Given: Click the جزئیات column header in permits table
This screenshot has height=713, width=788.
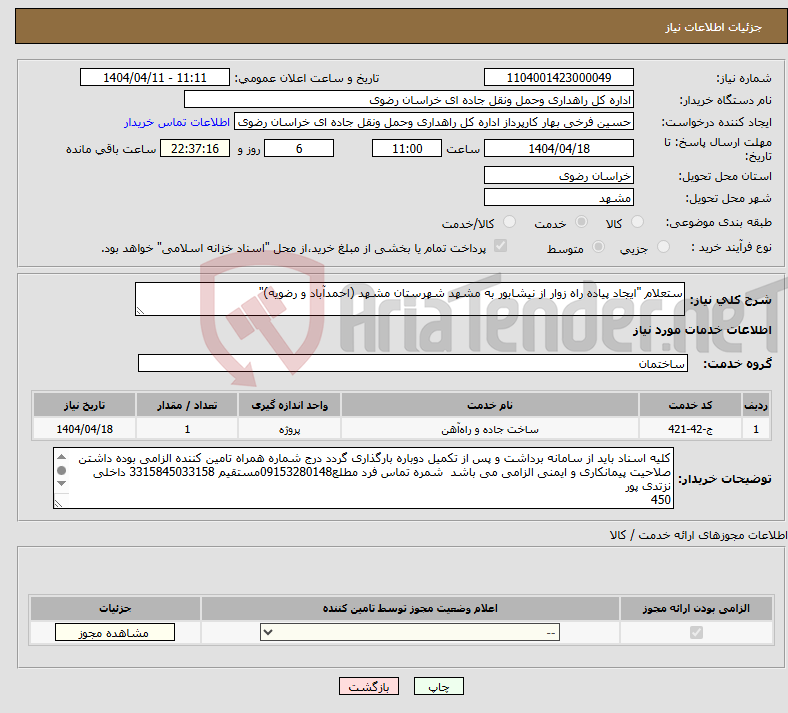Looking at the screenshot, I should (x=115, y=608).
